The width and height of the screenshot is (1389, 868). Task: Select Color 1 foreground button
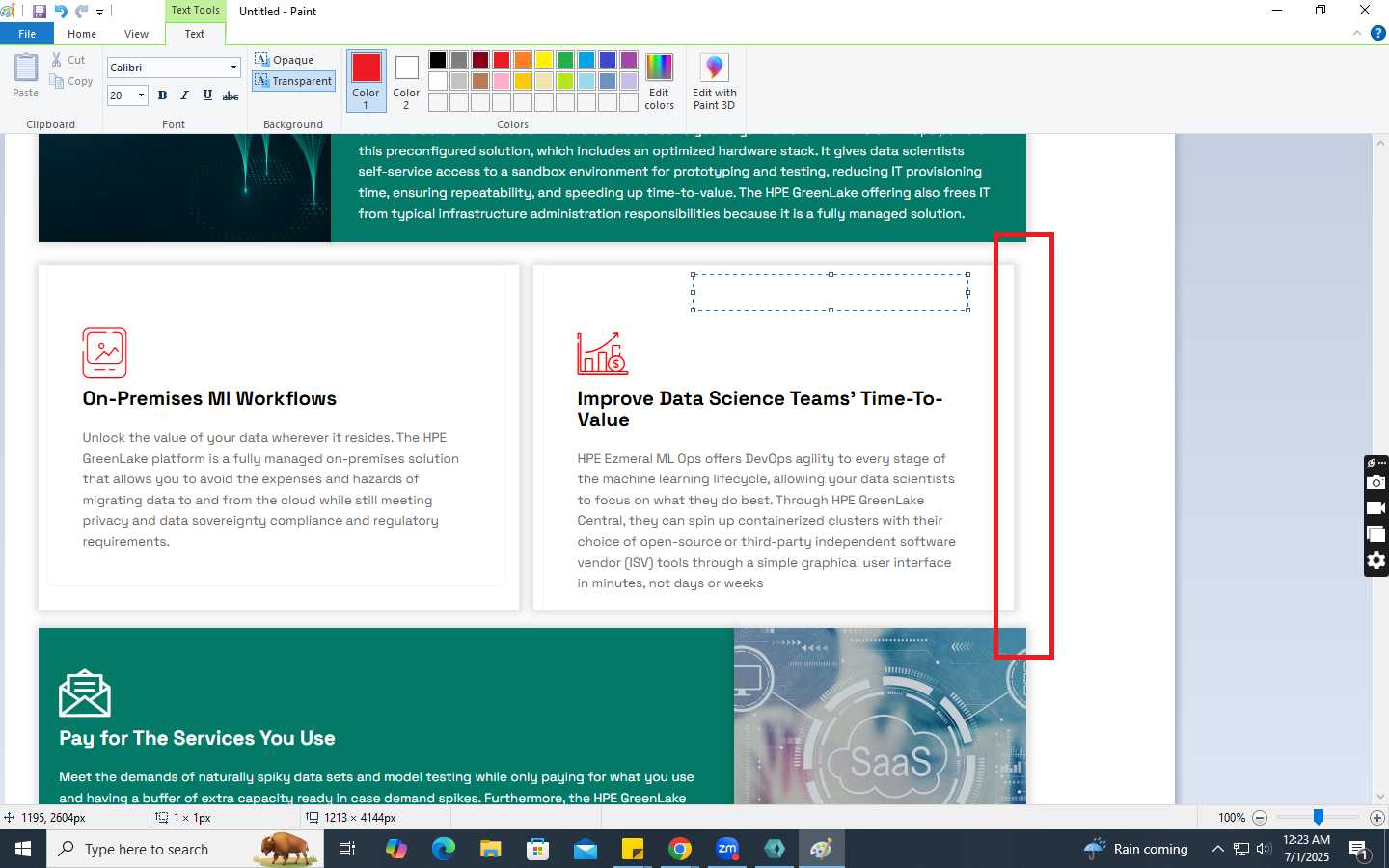[367, 81]
